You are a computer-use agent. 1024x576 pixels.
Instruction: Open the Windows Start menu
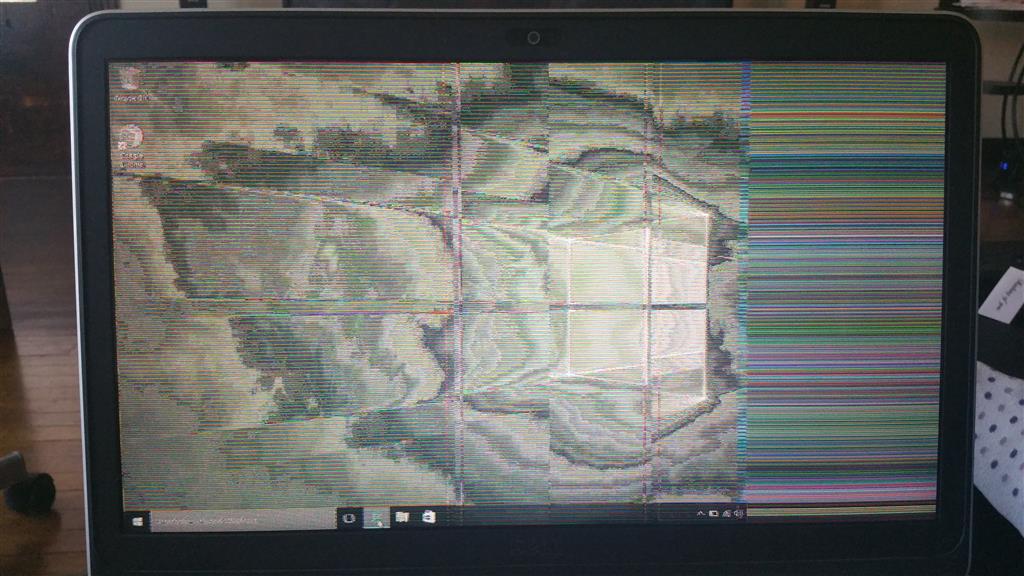[137, 521]
